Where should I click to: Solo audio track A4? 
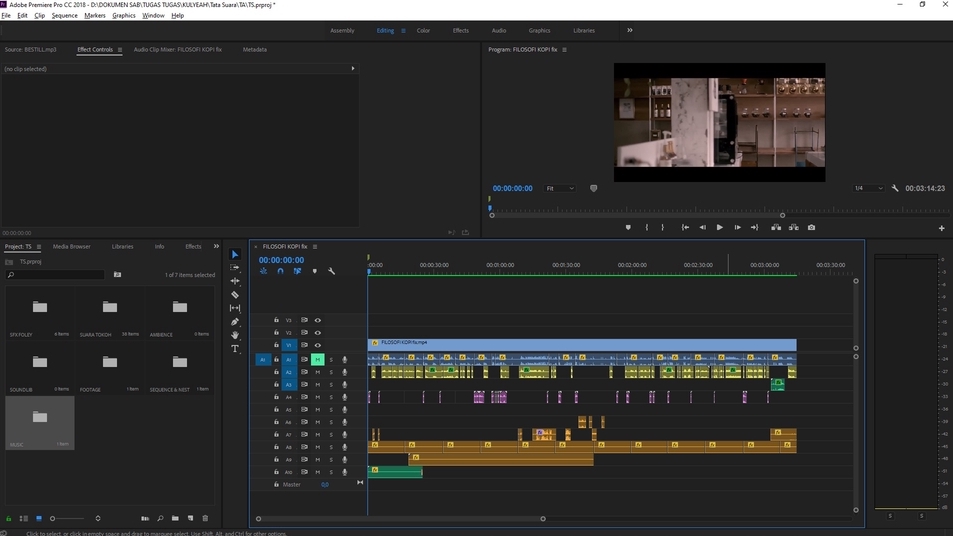click(331, 397)
